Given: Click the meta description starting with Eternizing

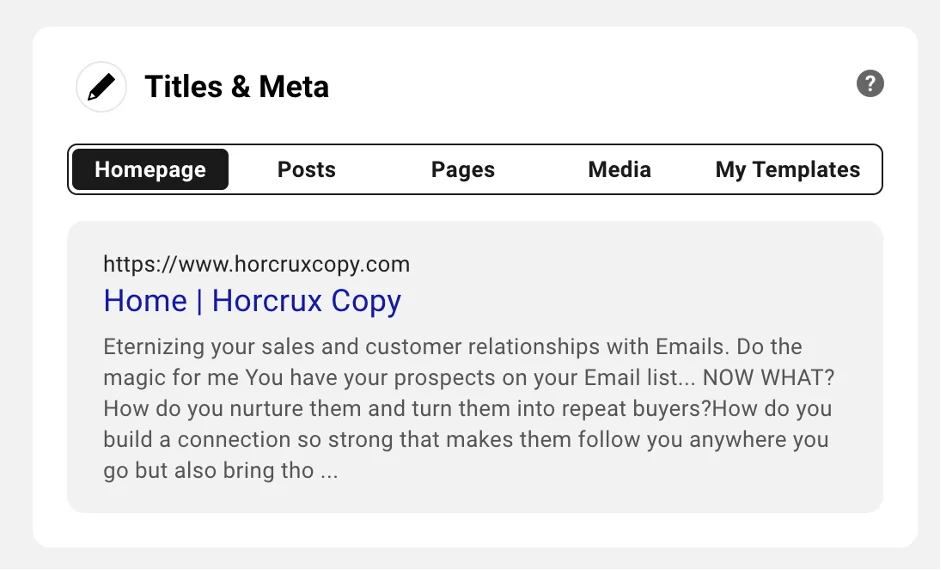Looking at the screenshot, I should 469,409.
